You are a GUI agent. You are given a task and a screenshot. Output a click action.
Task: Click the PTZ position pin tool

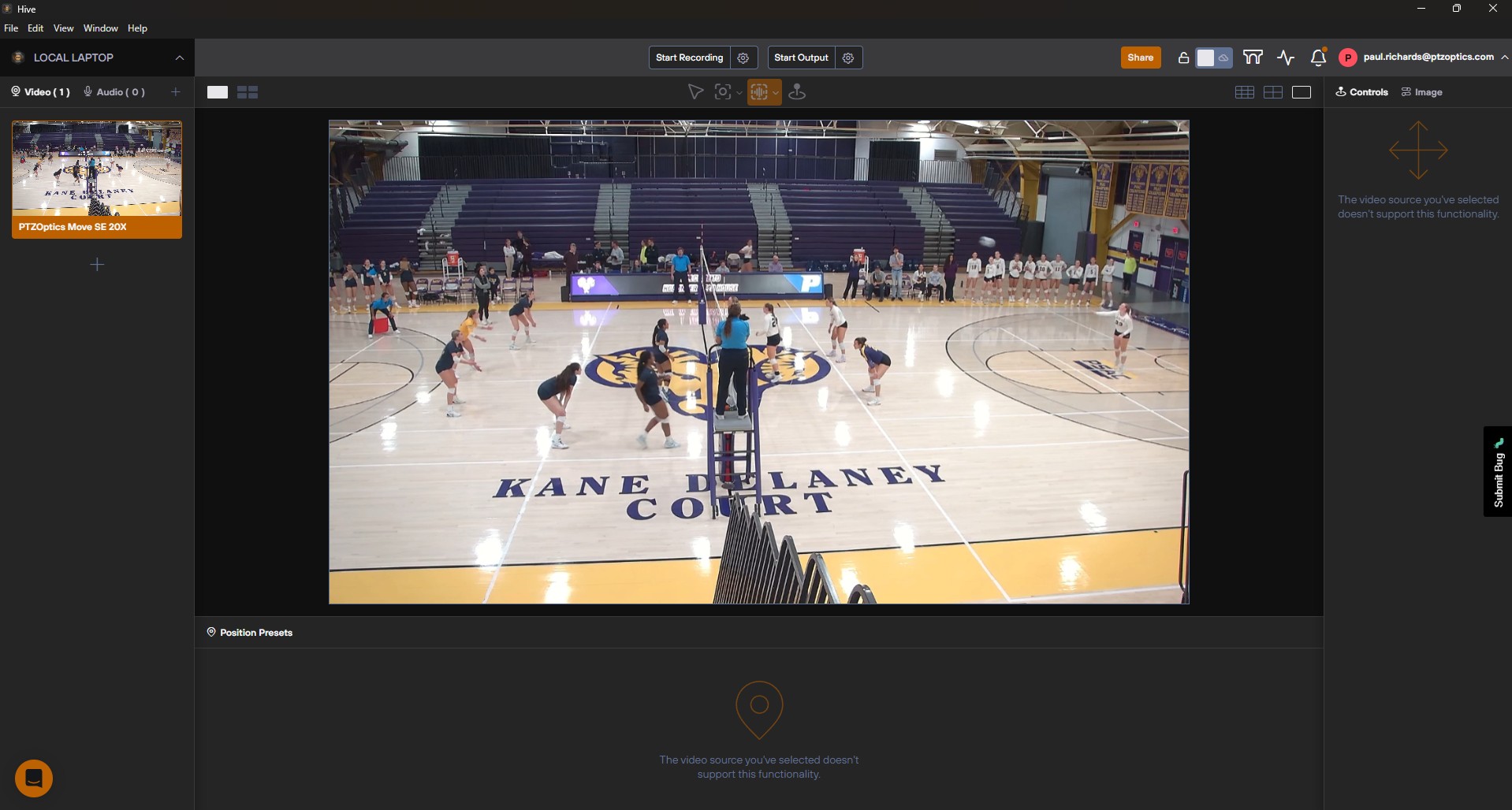(x=796, y=92)
